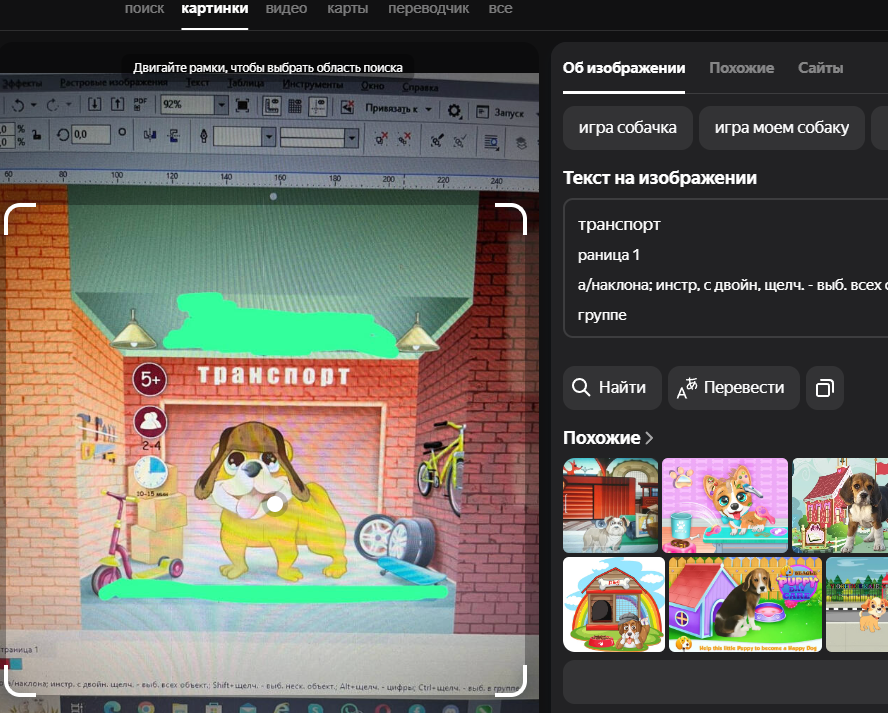The height and width of the screenshot is (713, 888).
Task: Select the Об изображении tab
Action: pos(624,68)
